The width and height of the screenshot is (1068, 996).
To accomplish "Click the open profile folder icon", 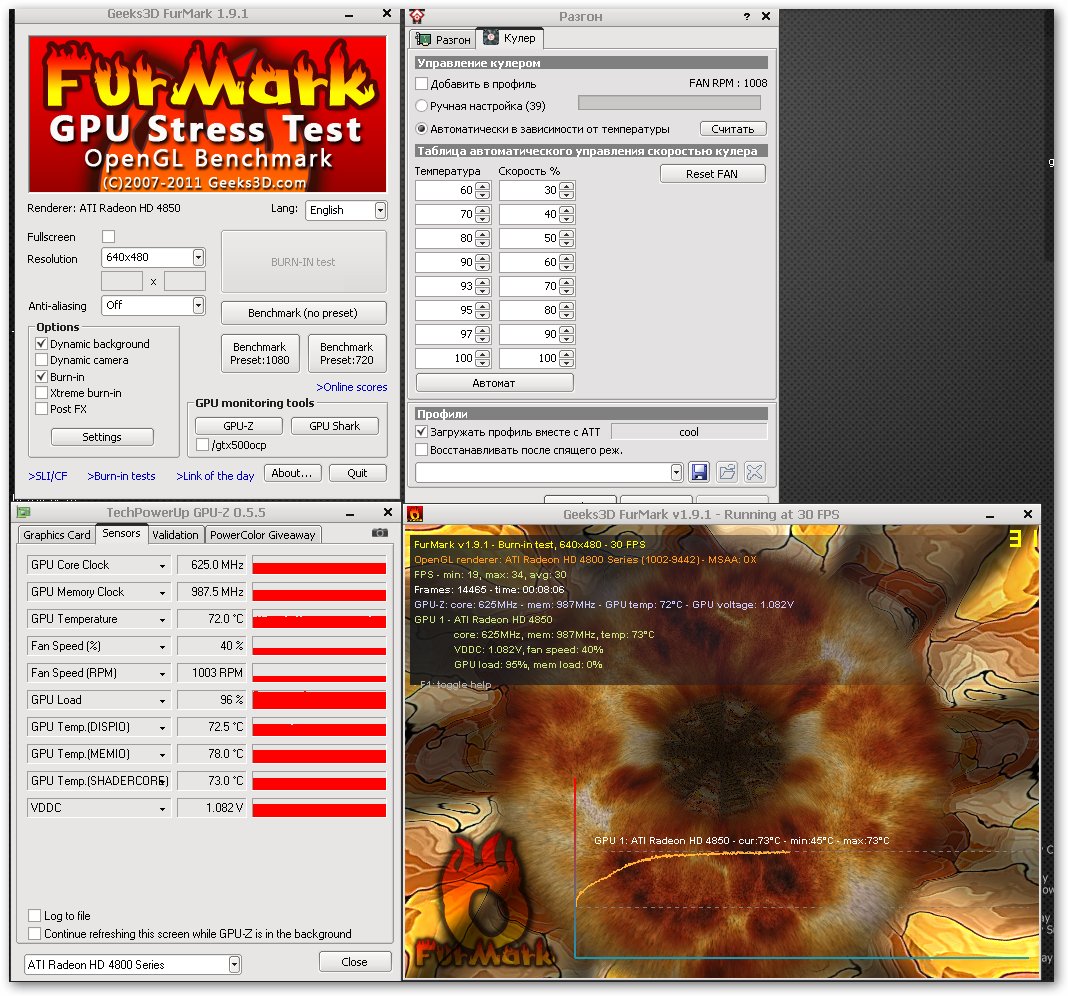I will coord(727,472).
